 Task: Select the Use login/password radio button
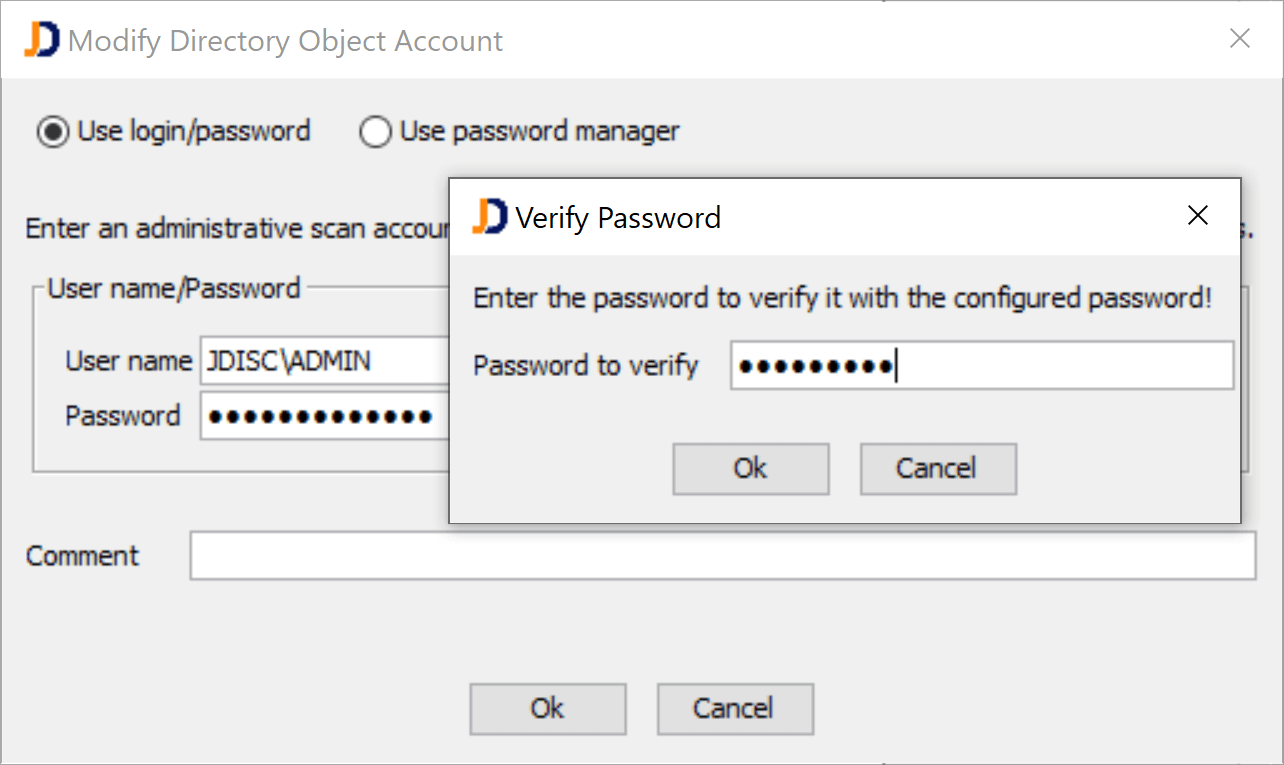pyautogui.click(x=53, y=132)
